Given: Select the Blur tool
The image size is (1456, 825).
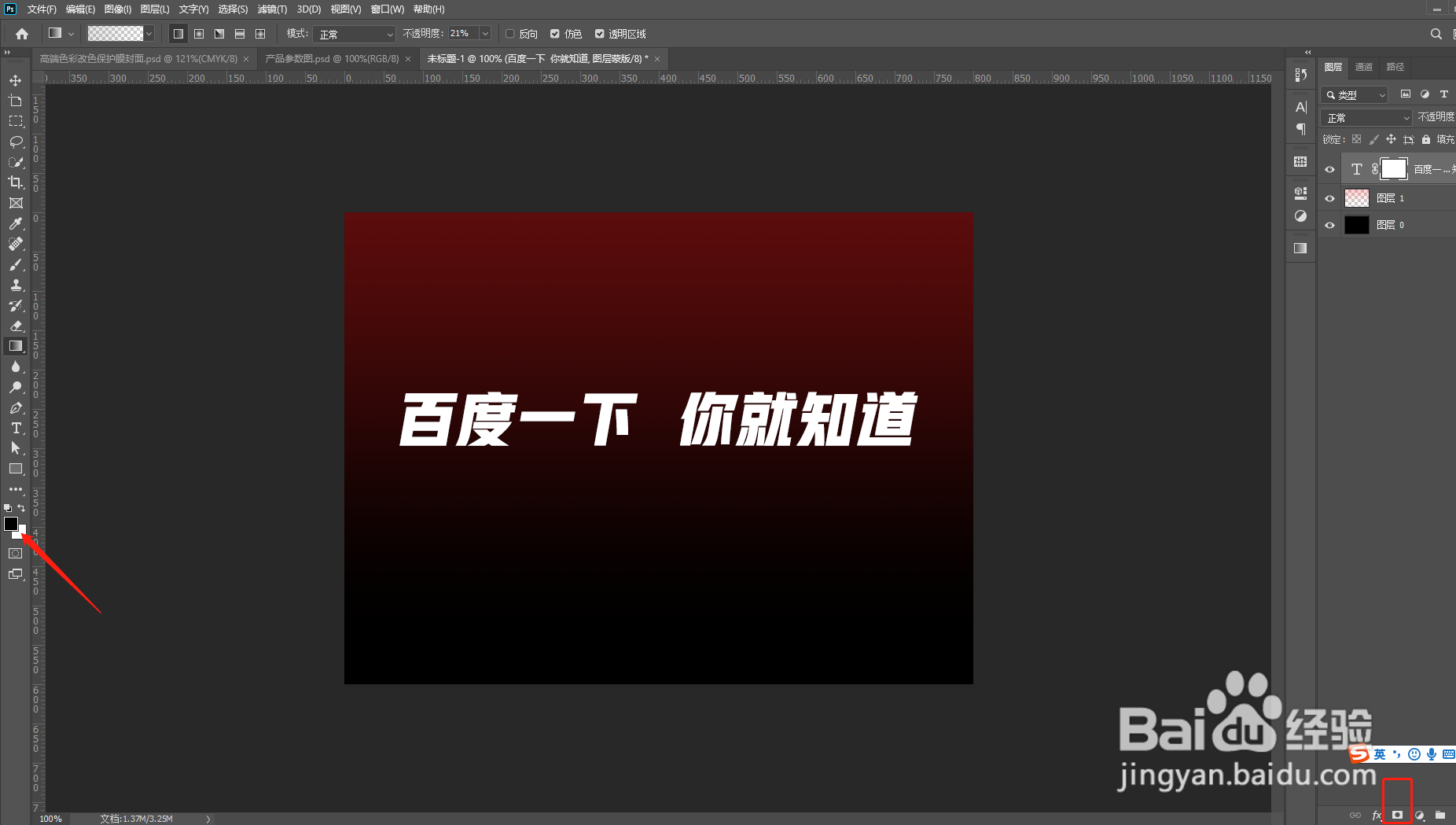Looking at the screenshot, I should [x=15, y=366].
